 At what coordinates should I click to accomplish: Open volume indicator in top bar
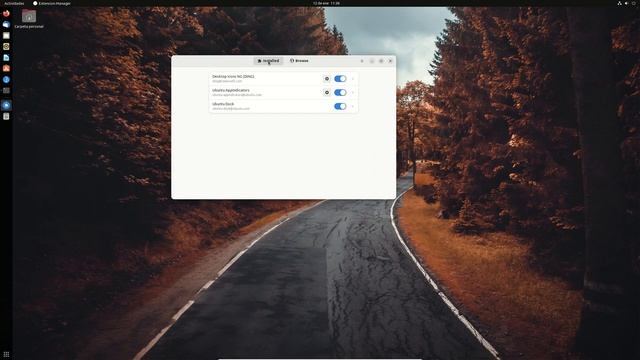tap(627, 3)
